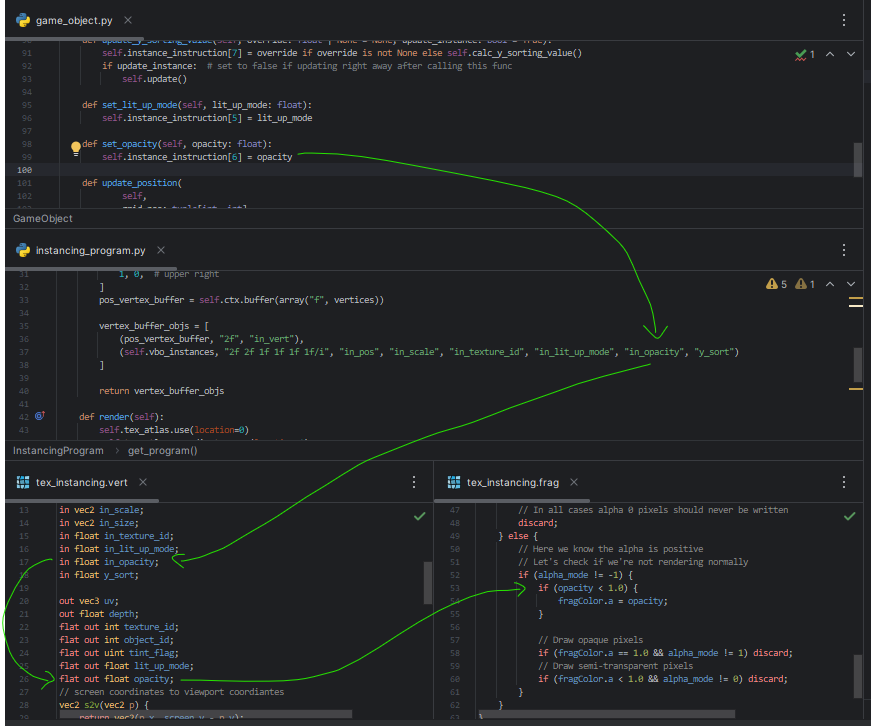
Task: Click 'in float y_sort;' in vertex shader
Action: 99,575
